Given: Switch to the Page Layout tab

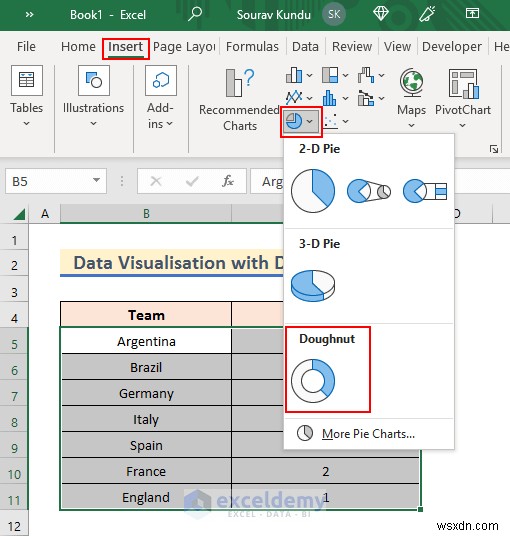Looking at the screenshot, I should pos(184,46).
